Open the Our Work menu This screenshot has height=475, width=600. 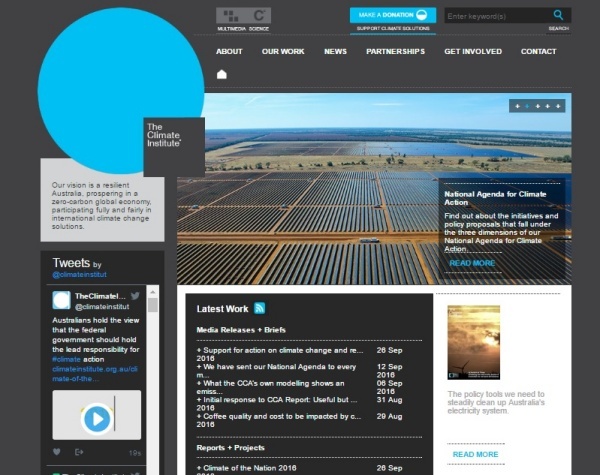coord(283,51)
